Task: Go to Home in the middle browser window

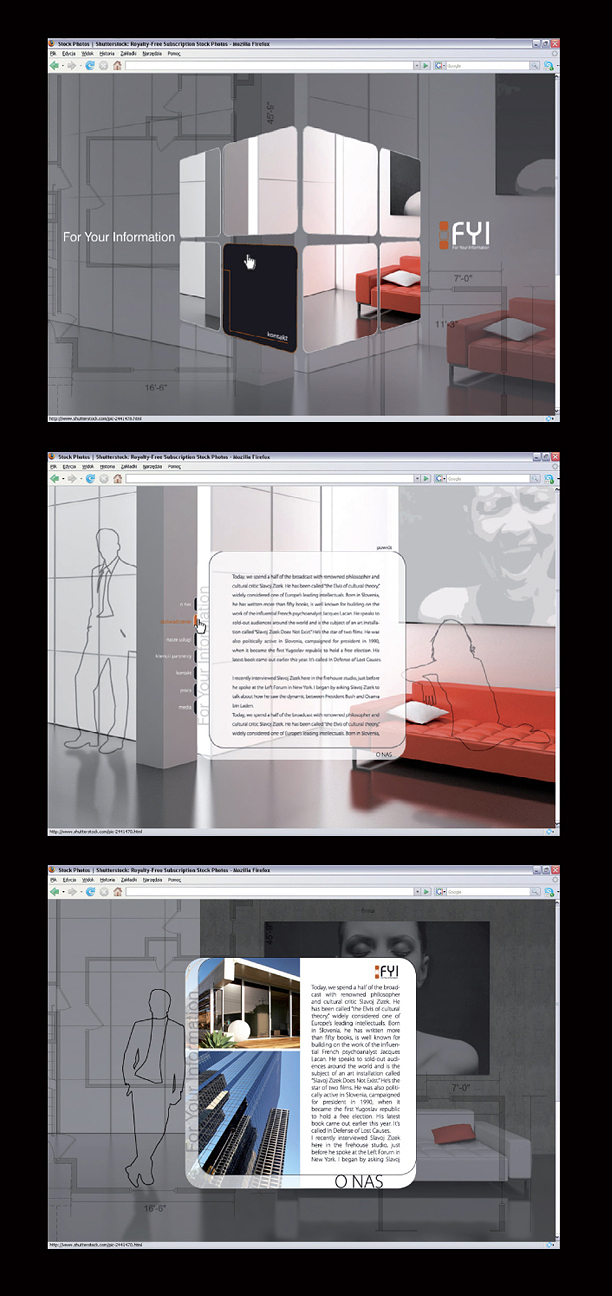Action: [117, 479]
